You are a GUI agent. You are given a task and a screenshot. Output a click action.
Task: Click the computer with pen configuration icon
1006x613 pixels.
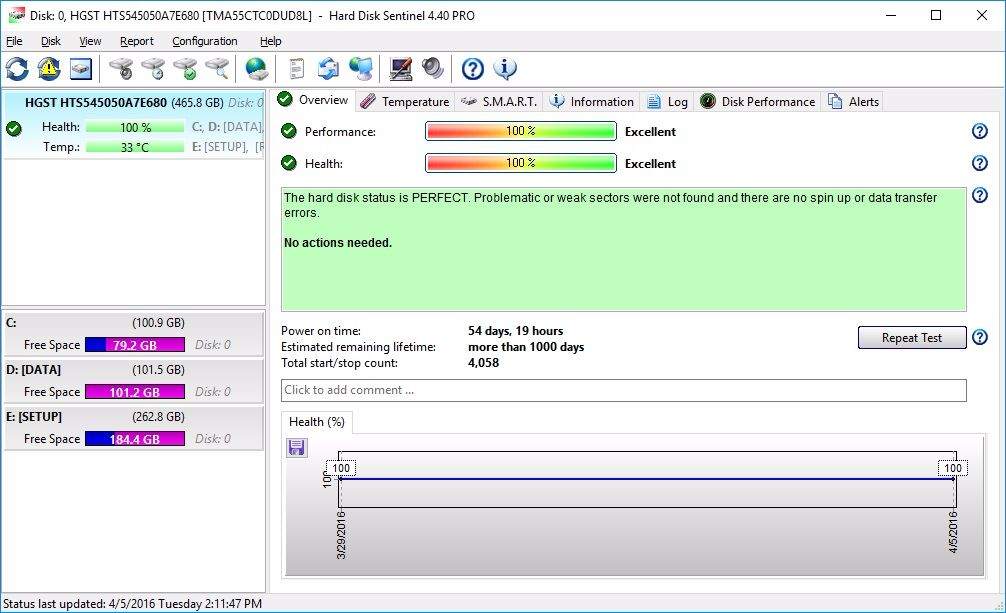[401, 69]
